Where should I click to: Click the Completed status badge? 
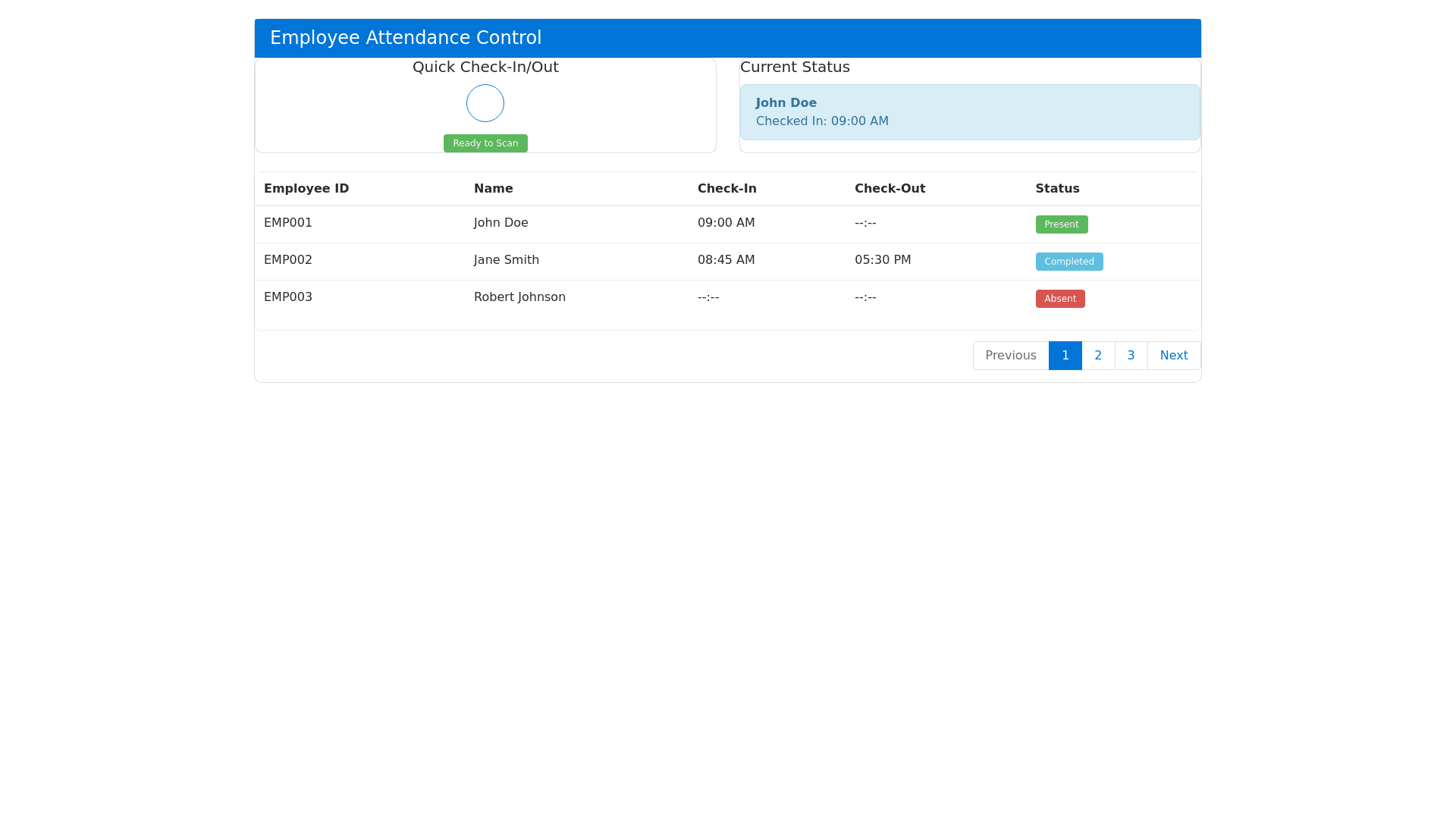click(1068, 262)
